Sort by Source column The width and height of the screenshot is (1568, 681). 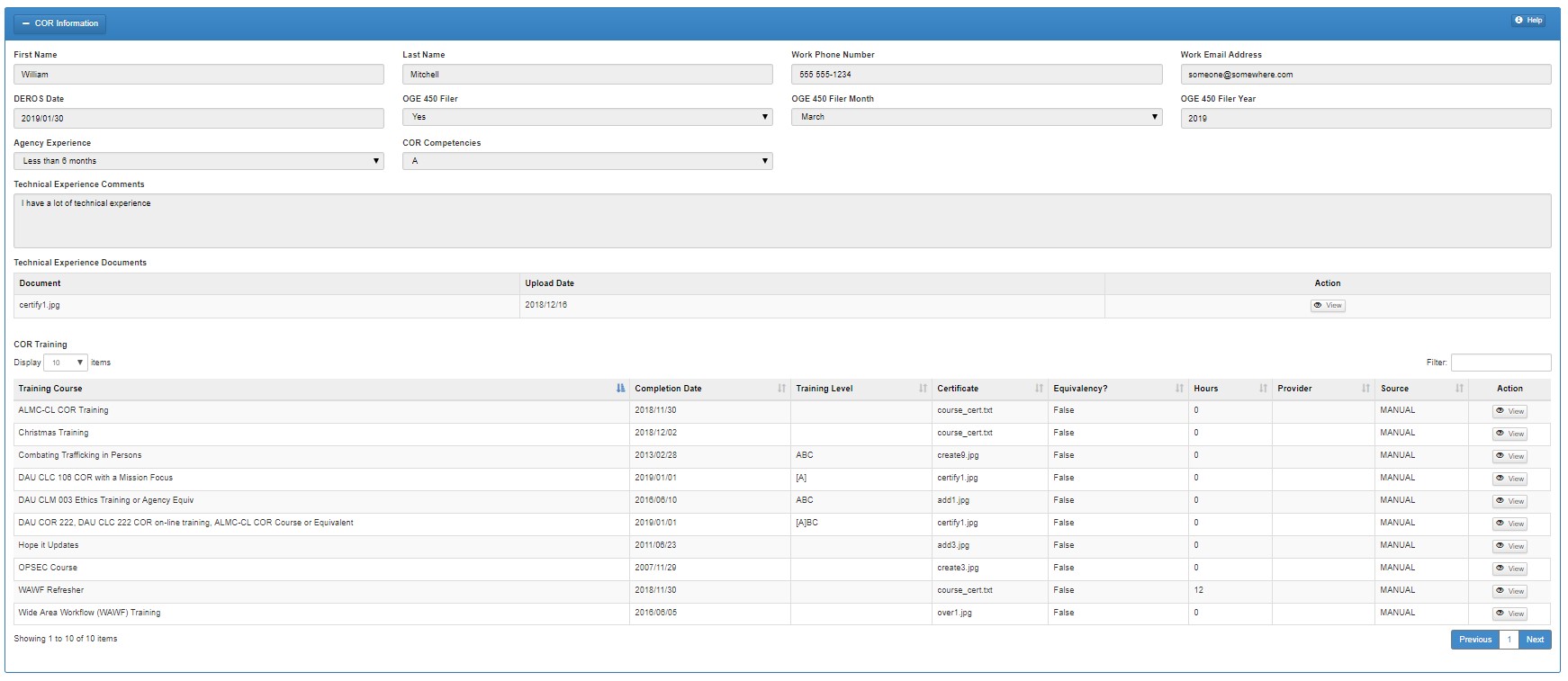coord(1422,389)
